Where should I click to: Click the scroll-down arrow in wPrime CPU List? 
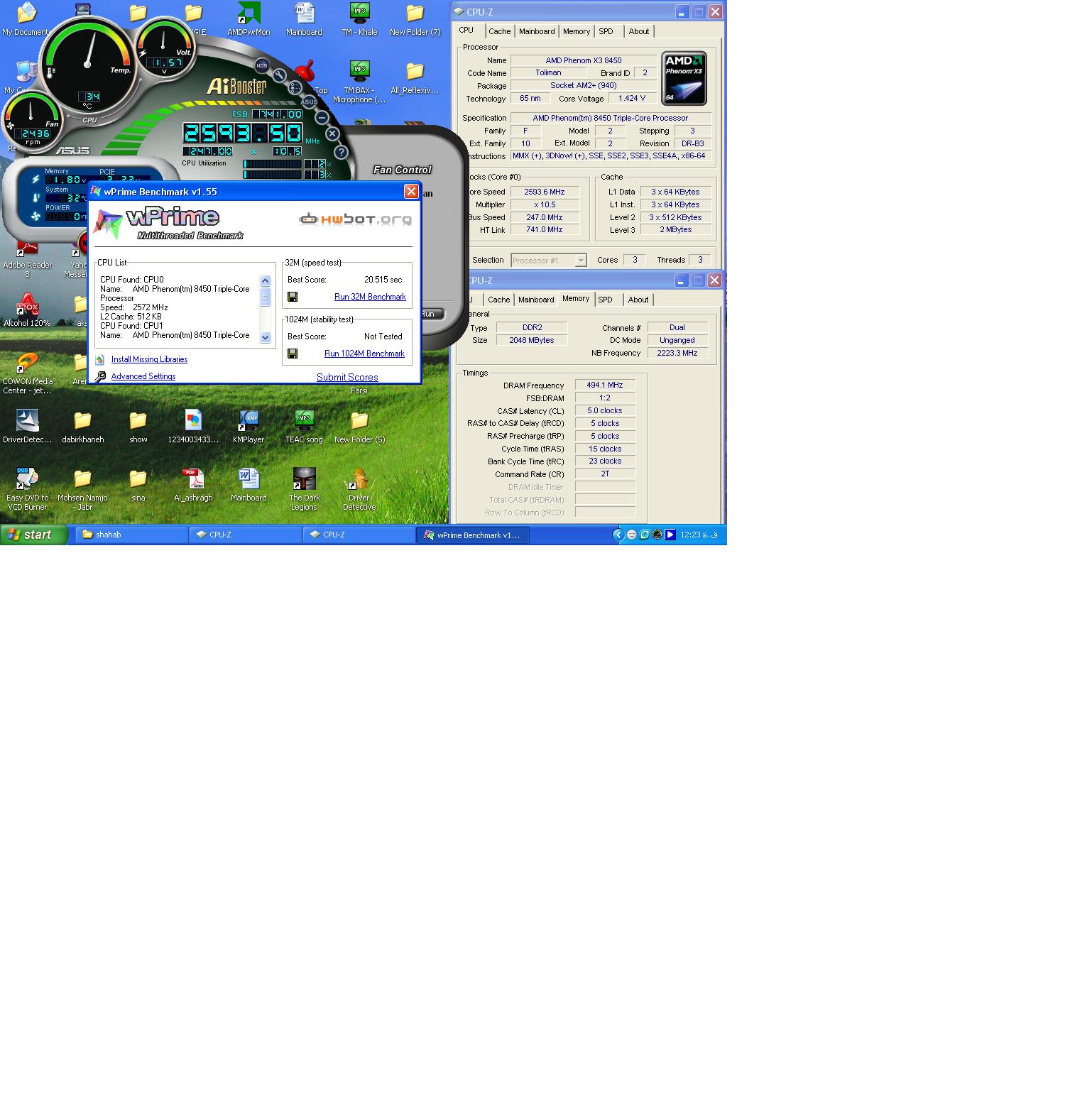click(x=266, y=338)
